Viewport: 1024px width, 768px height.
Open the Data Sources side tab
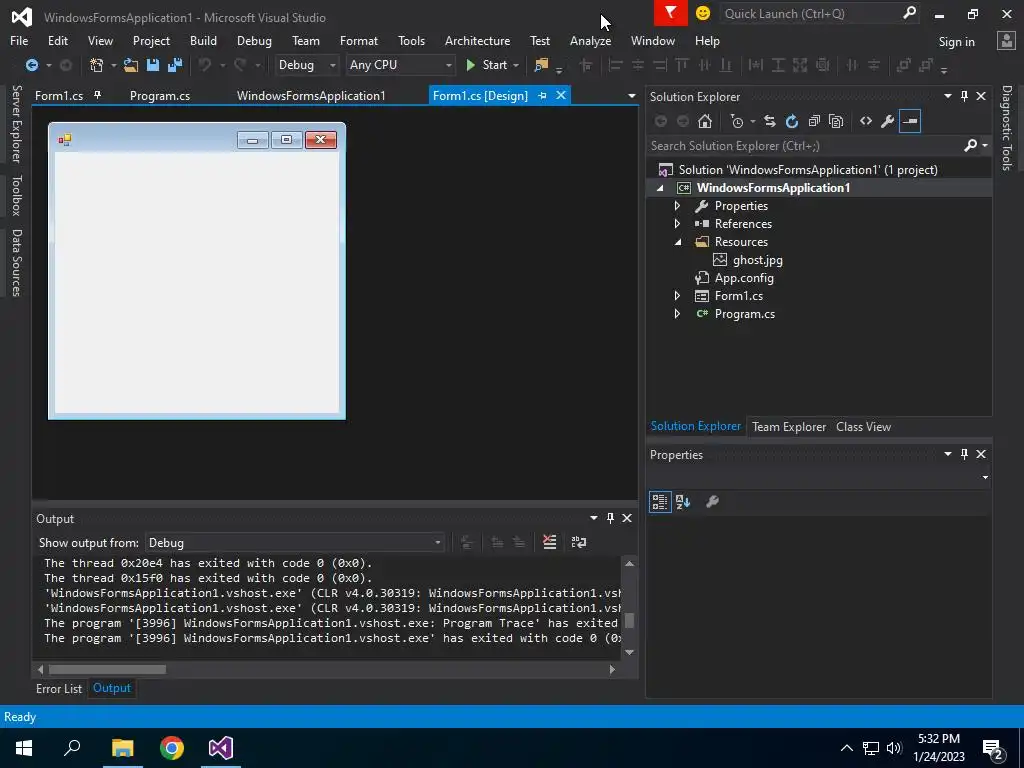[16, 263]
